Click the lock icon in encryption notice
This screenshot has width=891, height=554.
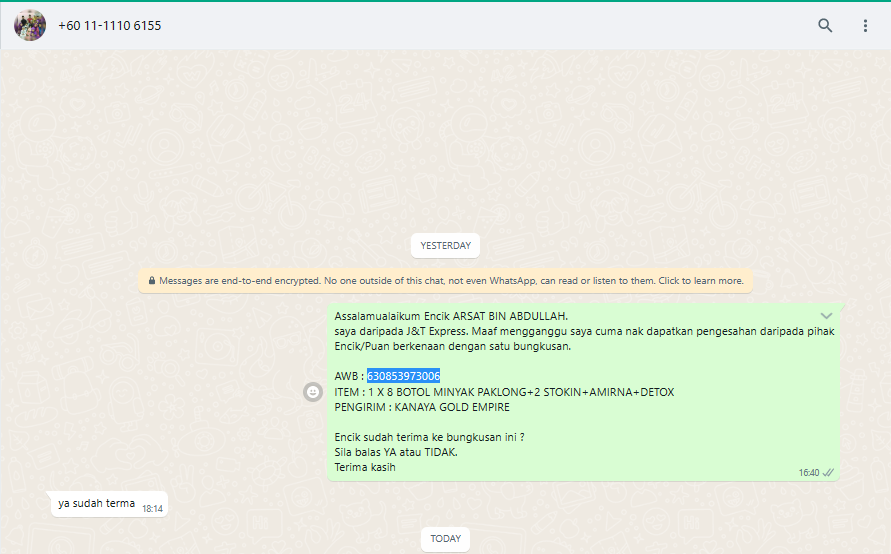click(151, 281)
